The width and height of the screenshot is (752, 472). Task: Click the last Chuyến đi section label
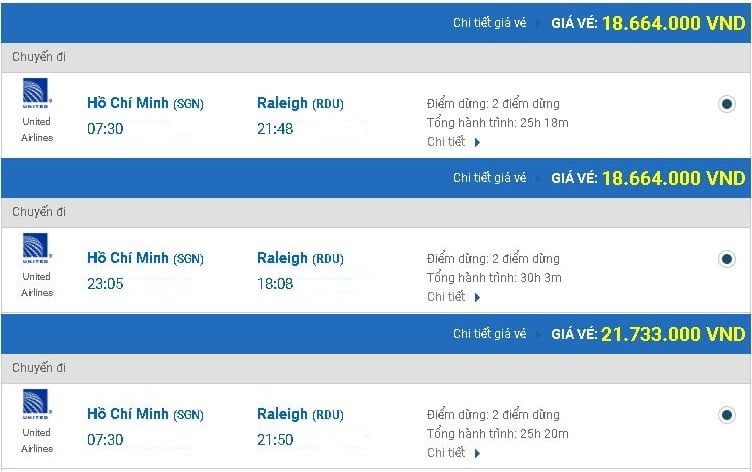39,369
